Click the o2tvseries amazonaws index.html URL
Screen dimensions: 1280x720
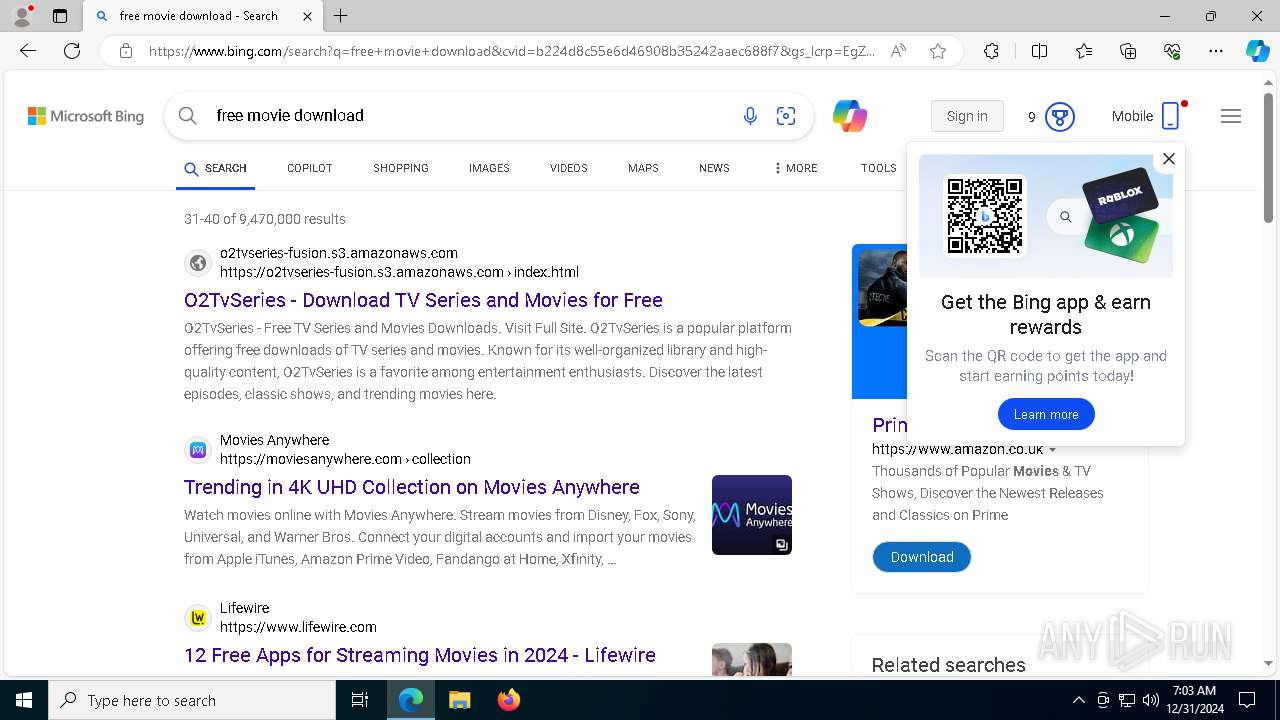399,272
